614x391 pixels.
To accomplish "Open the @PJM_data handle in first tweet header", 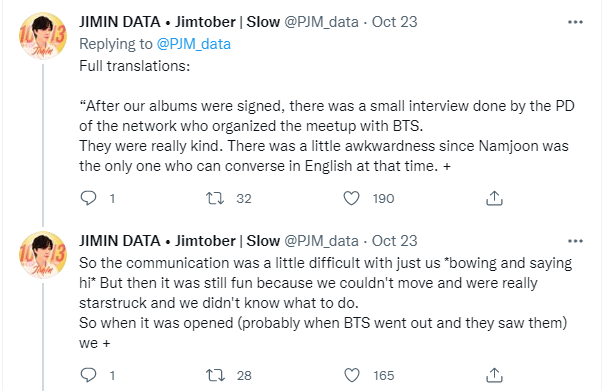I will point(321,22).
